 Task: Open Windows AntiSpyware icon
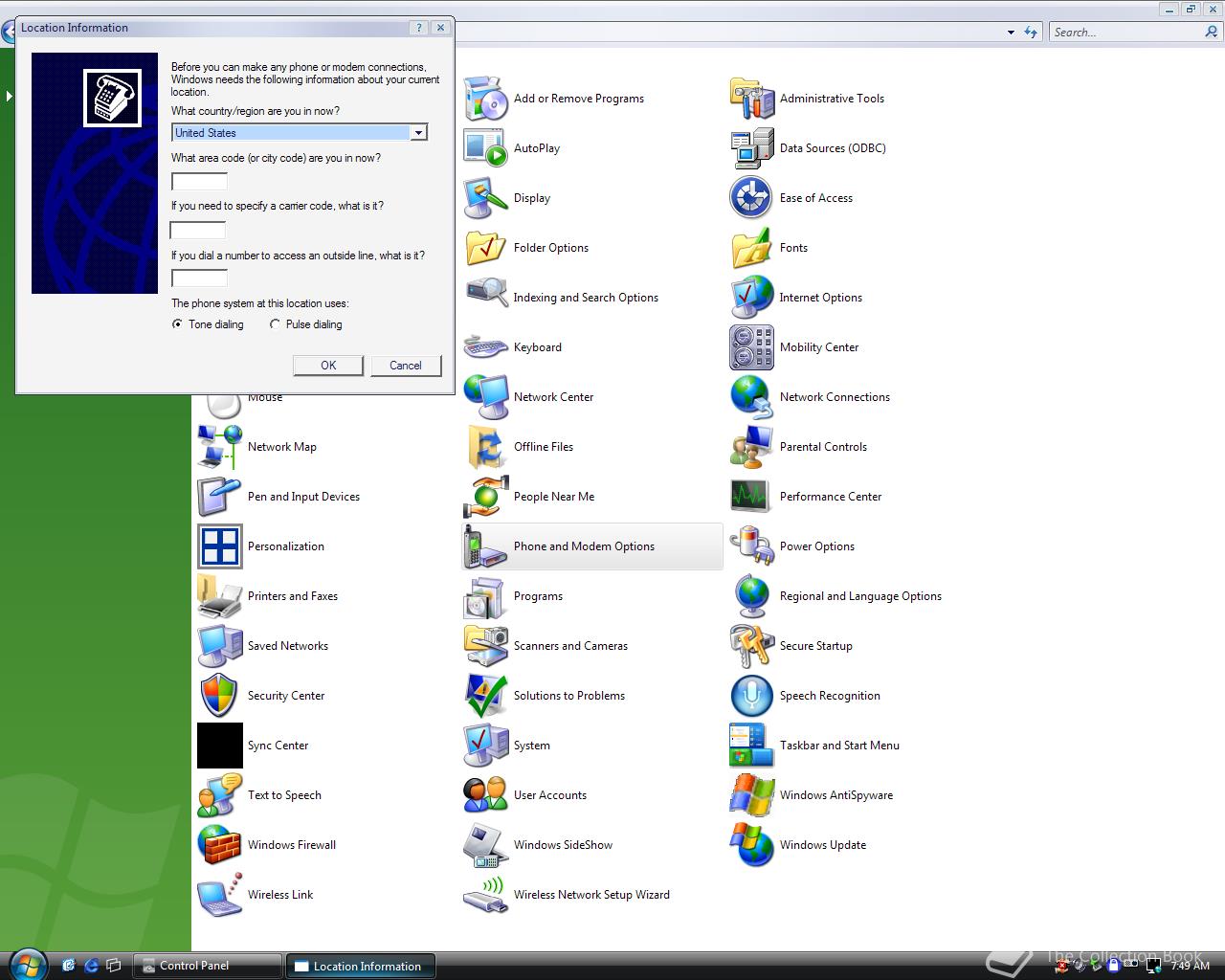752,795
